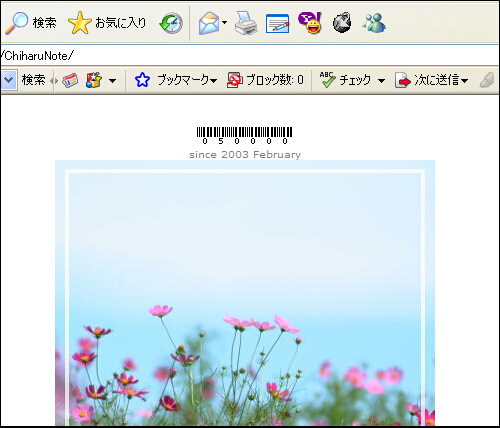Click the ABC spell チェック button
This screenshot has width=500, height=428.
coord(345,80)
